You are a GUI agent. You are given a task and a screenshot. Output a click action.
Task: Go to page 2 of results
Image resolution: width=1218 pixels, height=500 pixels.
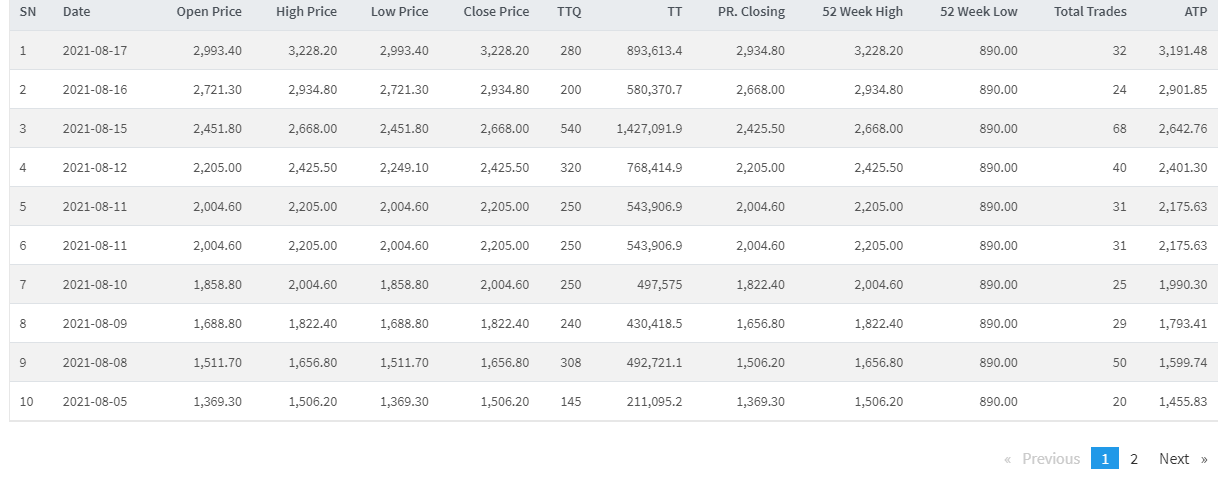[x=1134, y=459]
